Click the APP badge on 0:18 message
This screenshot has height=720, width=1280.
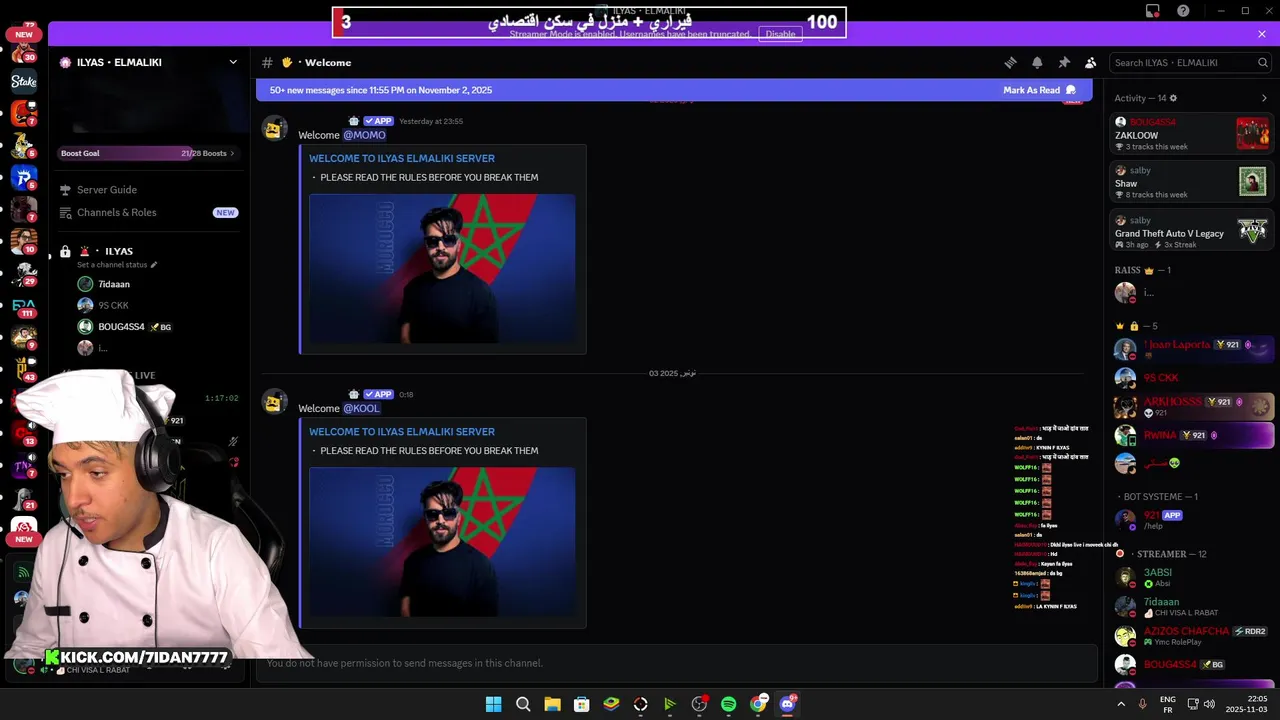[378, 394]
